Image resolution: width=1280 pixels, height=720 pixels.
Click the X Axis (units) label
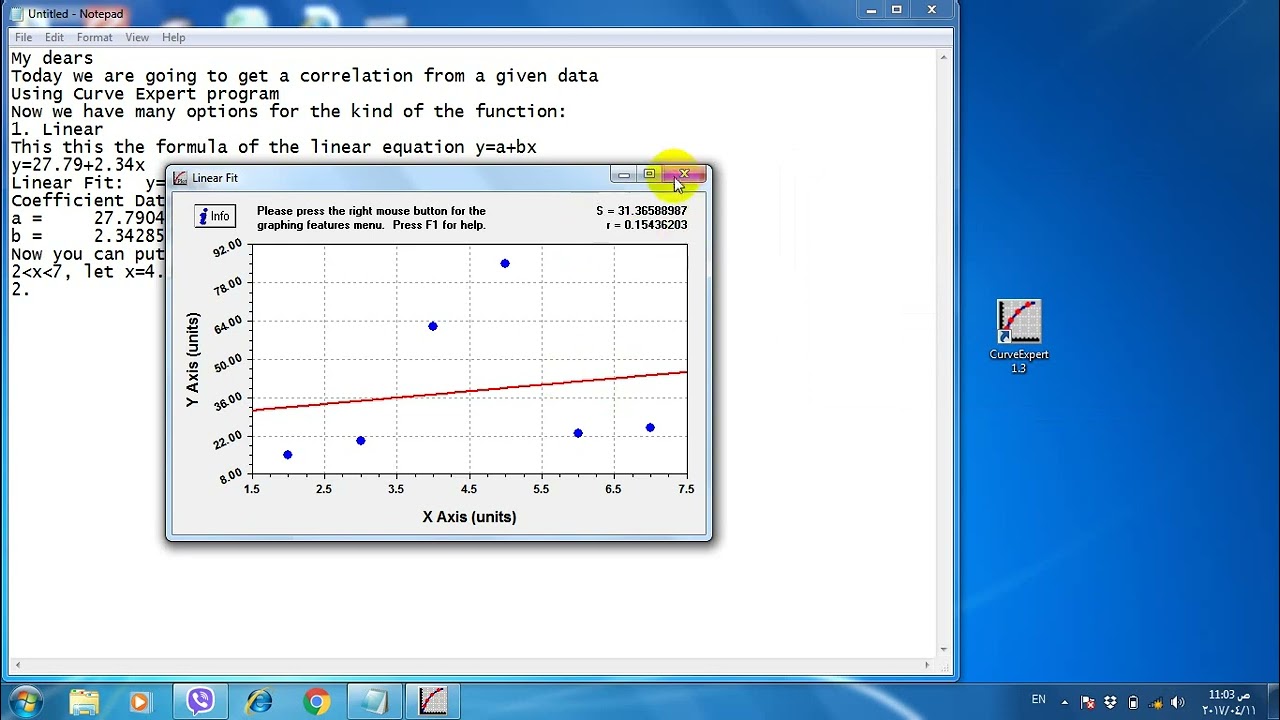469,517
